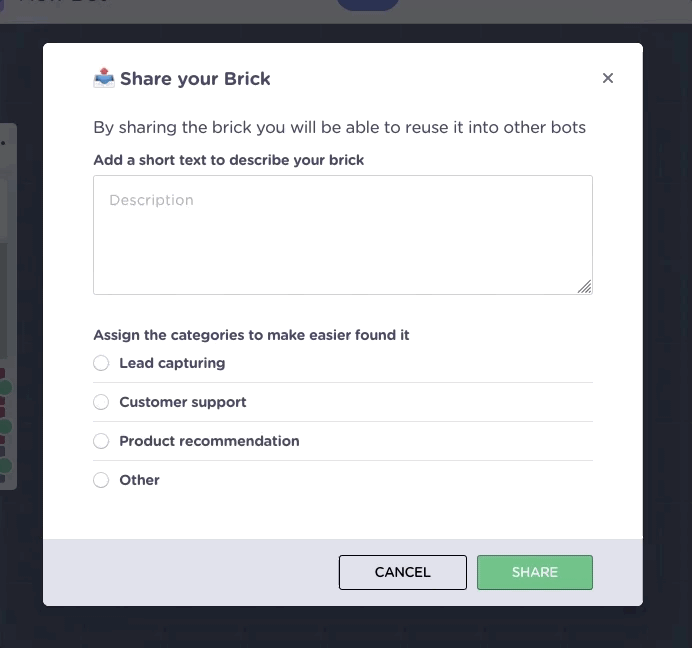The image size is (692, 648).
Task: Click the "Lead capturing" label text
Action: 172,363
